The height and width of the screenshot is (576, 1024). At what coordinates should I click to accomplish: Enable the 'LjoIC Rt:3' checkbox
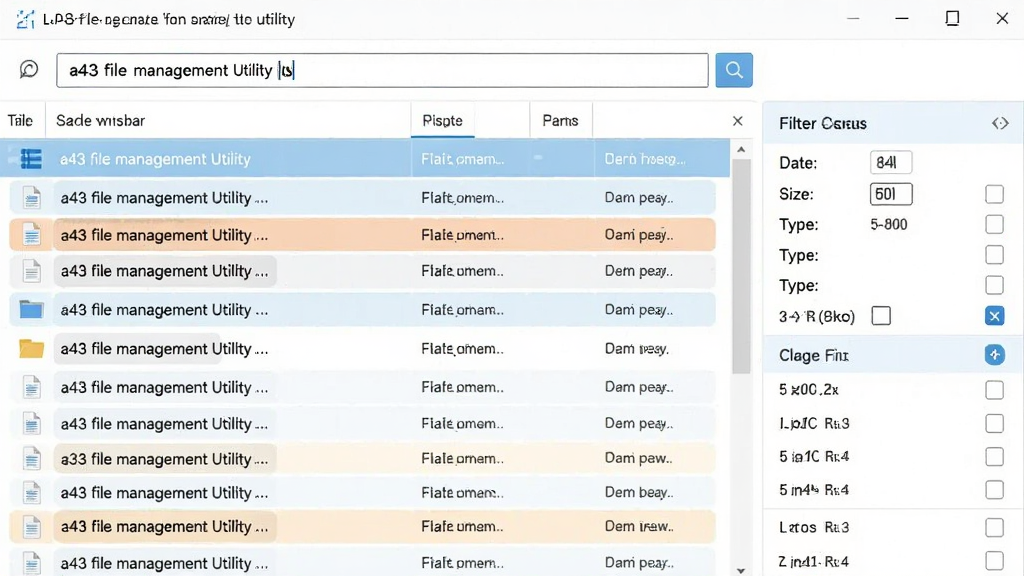pos(994,423)
